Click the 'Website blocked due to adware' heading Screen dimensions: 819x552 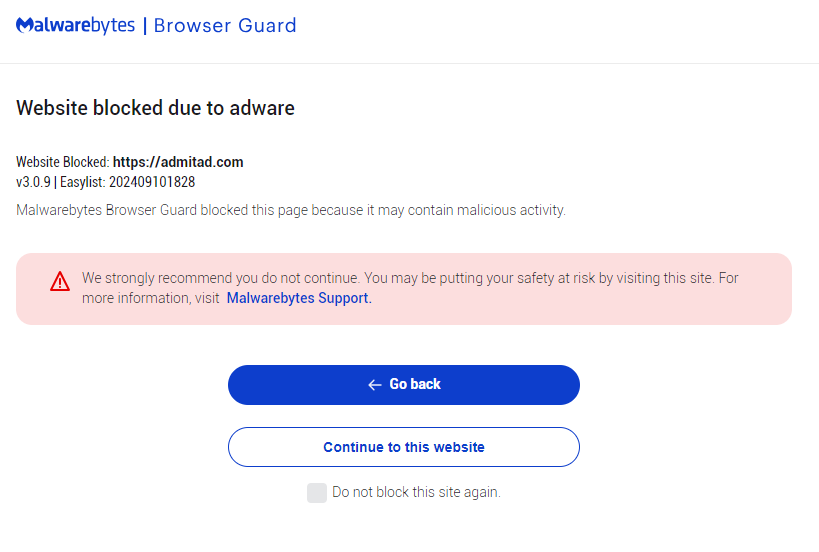click(155, 108)
